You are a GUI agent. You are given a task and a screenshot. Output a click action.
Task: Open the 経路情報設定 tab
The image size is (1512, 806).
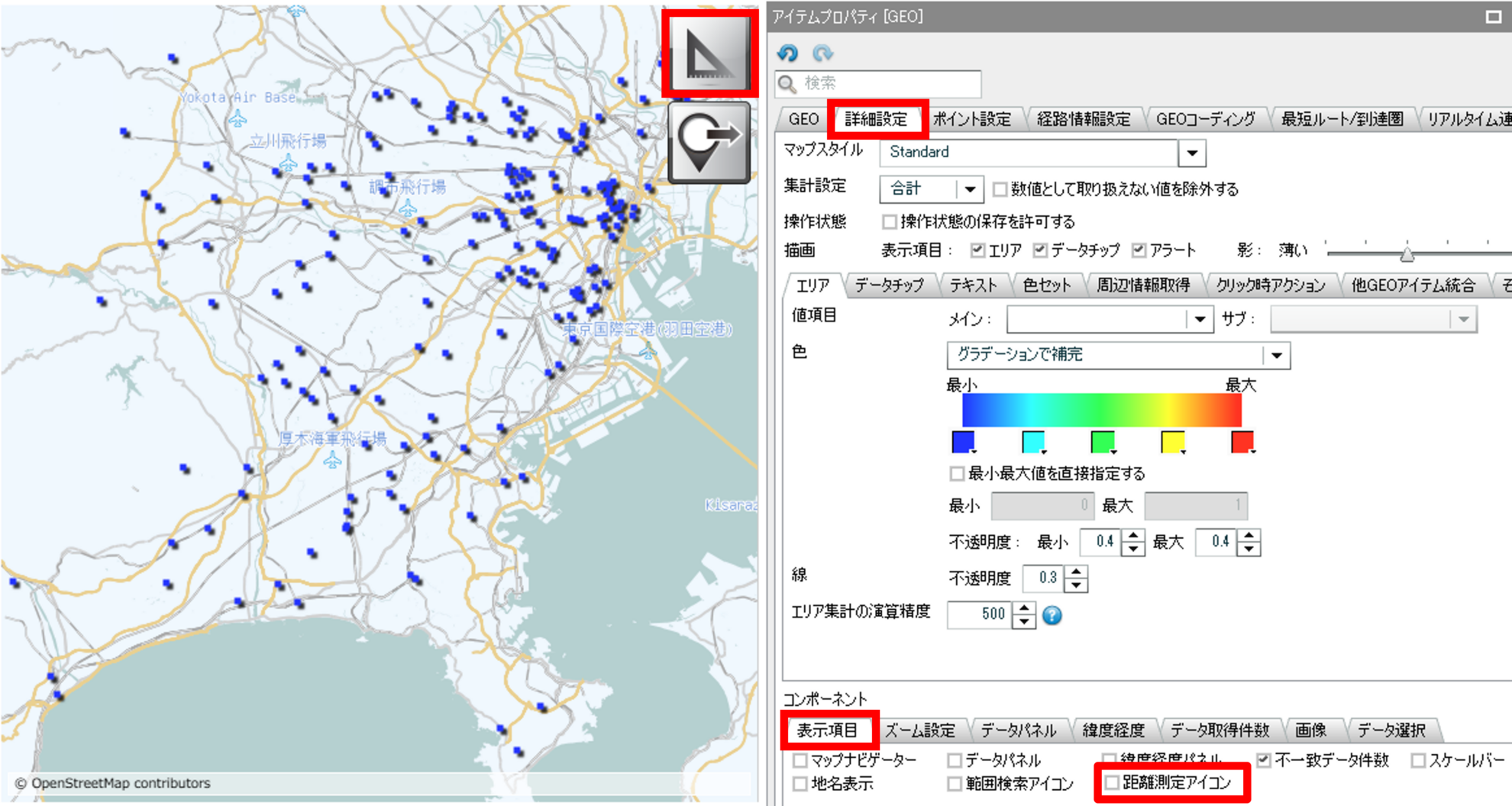coord(1083,119)
